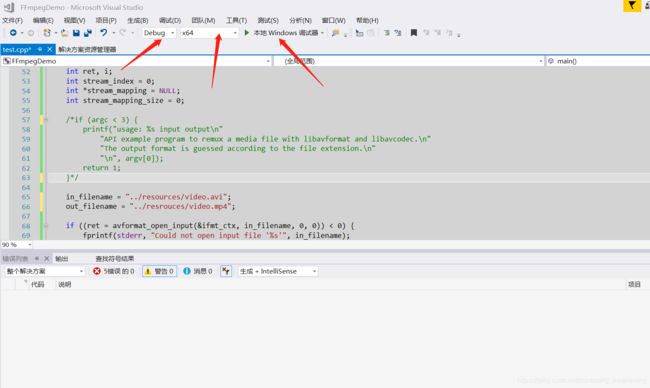The image size is (650, 388).
Task: Open the entire solution scope dropdown
Action: point(45,271)
